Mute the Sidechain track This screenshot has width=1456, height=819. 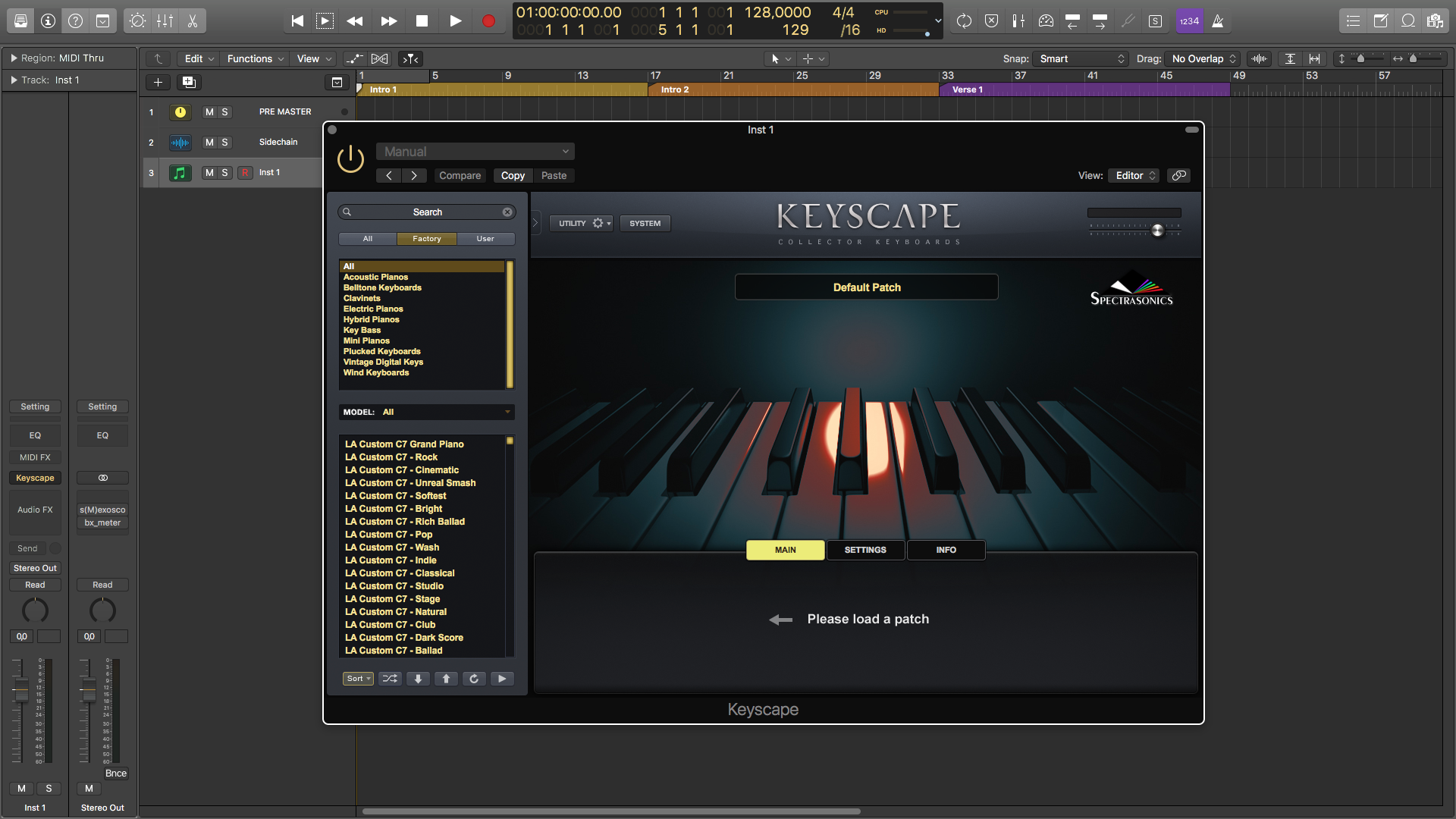pos(209,143)
